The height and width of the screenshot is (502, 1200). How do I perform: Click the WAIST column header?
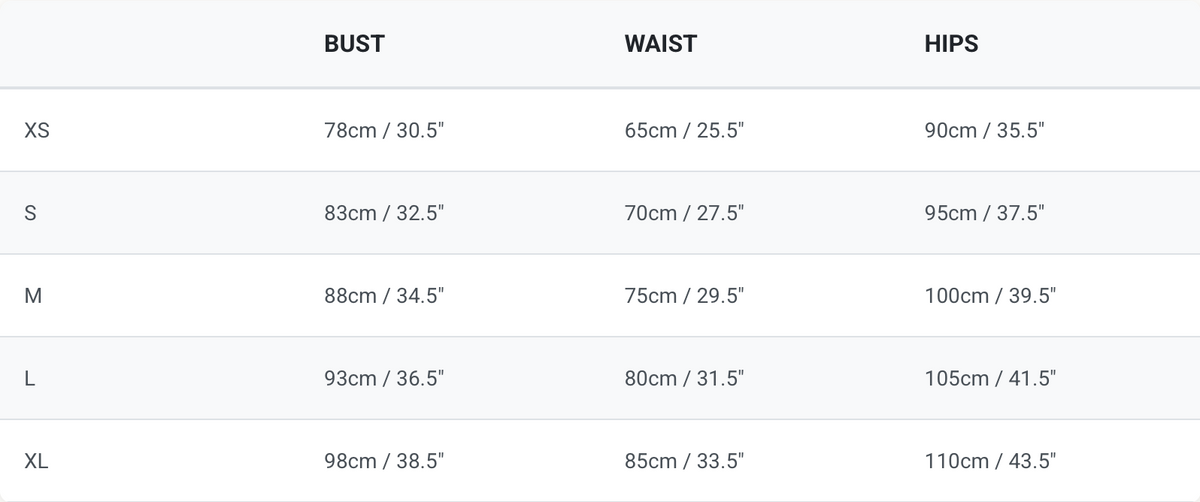click(660, 44)
